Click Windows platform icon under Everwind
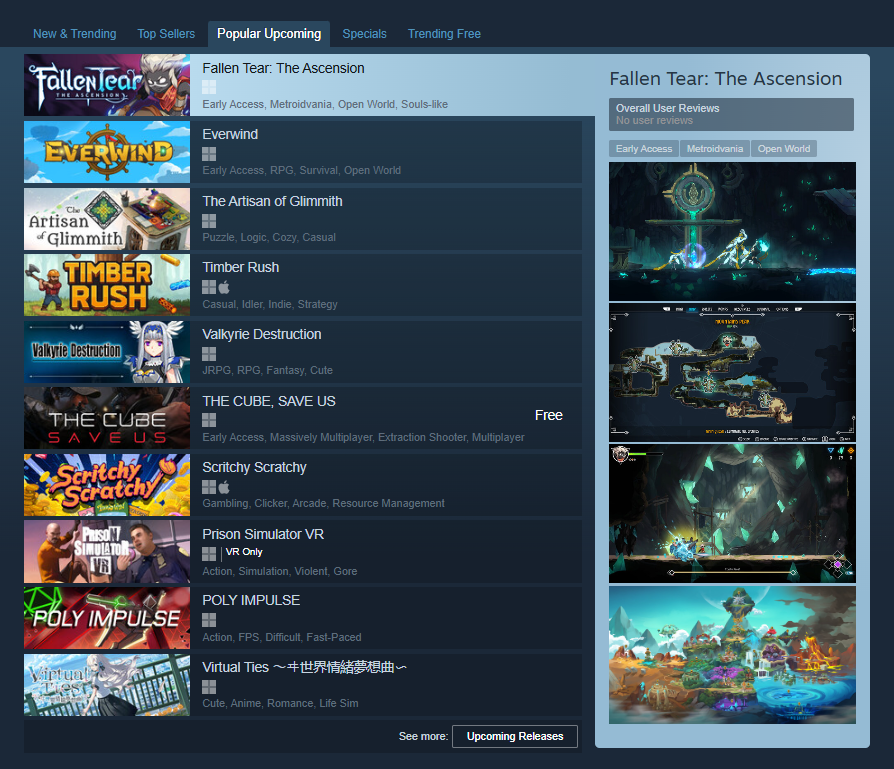The image size is (894, 769). coord(209,154)
